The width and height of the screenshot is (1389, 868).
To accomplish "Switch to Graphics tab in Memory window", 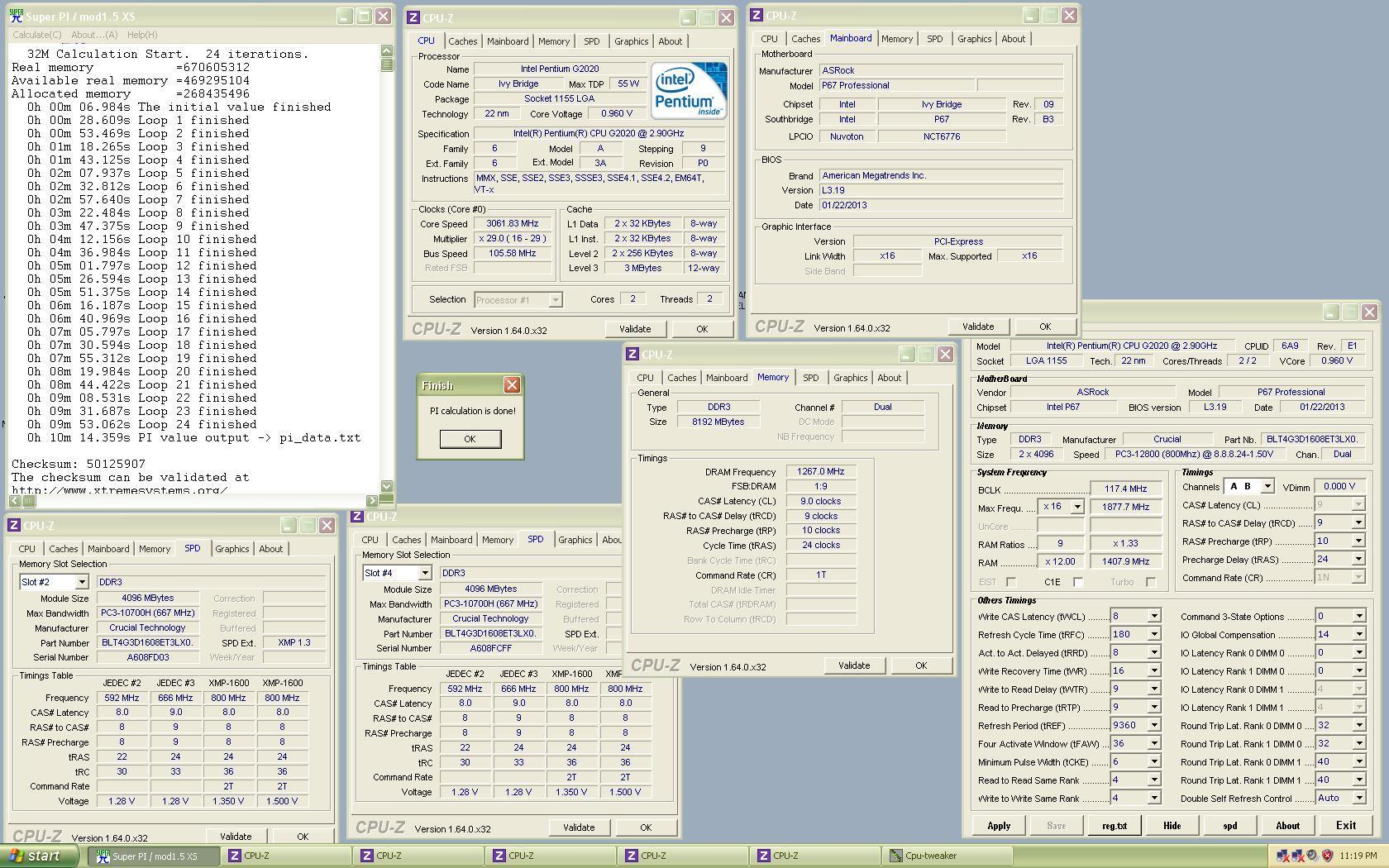I will click(x=850, y=378).
